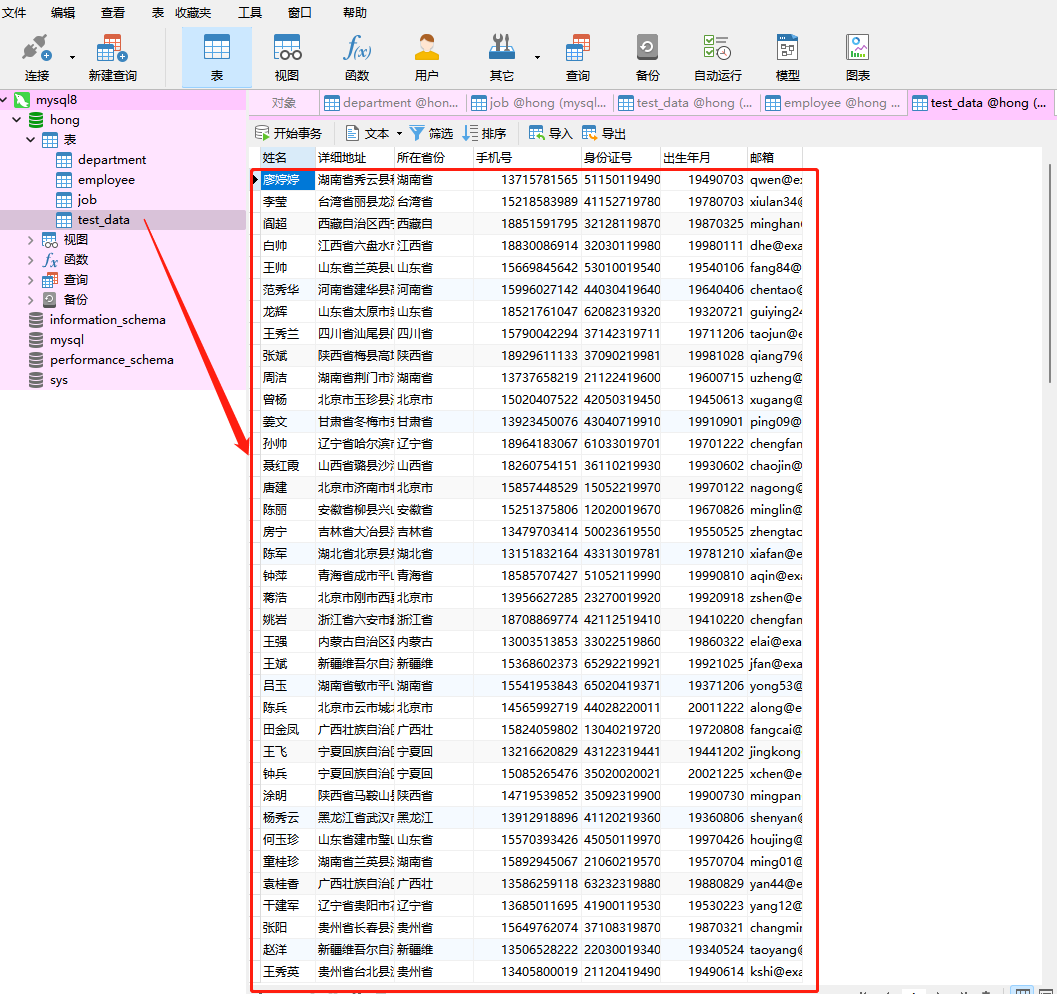Image resolution: width=1057 pixels, height=994 pixels.
Task: Click the 导出 (Export) button
Action: 604,133
